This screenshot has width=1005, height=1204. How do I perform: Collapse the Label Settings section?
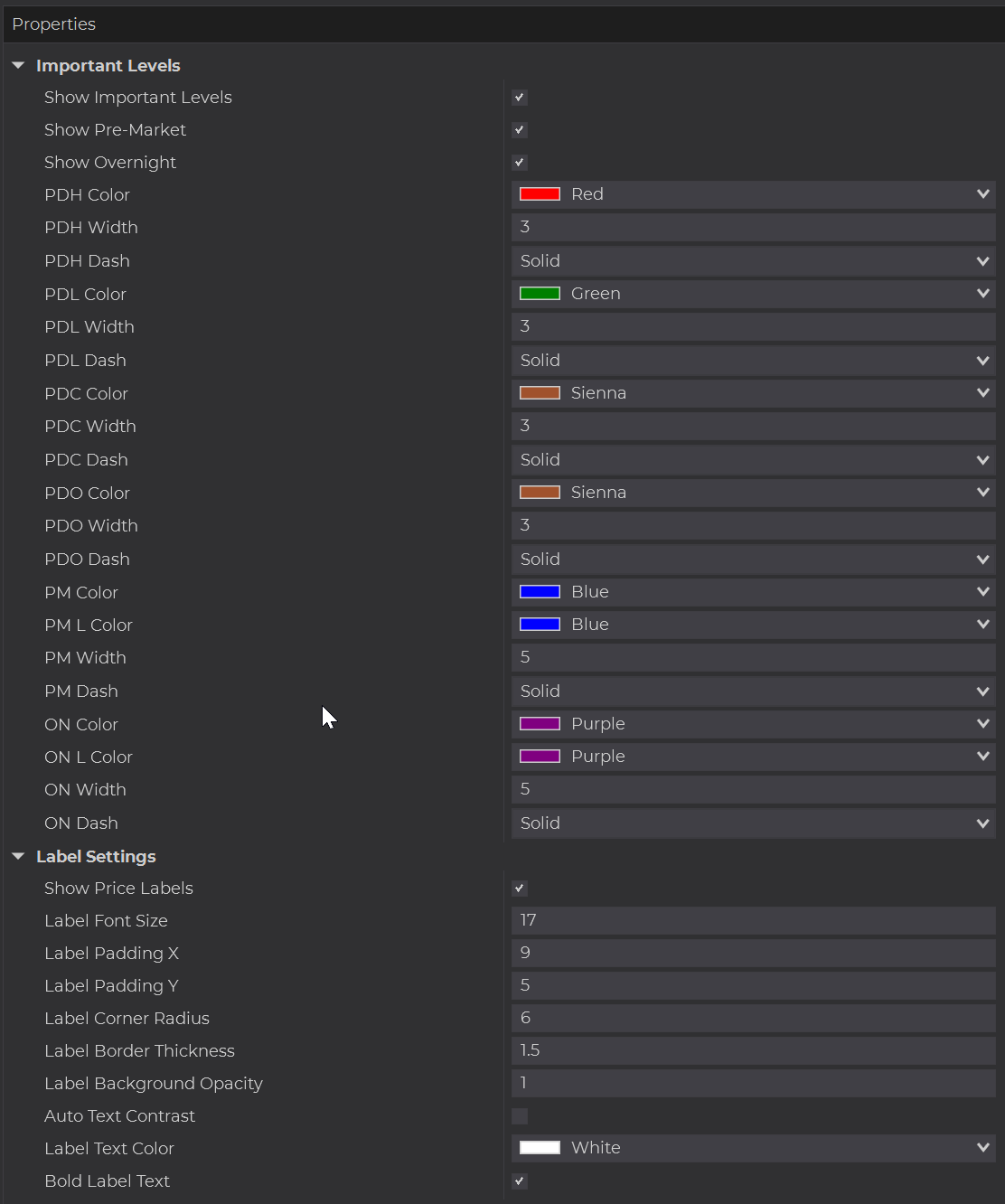[x=18, y=857]
